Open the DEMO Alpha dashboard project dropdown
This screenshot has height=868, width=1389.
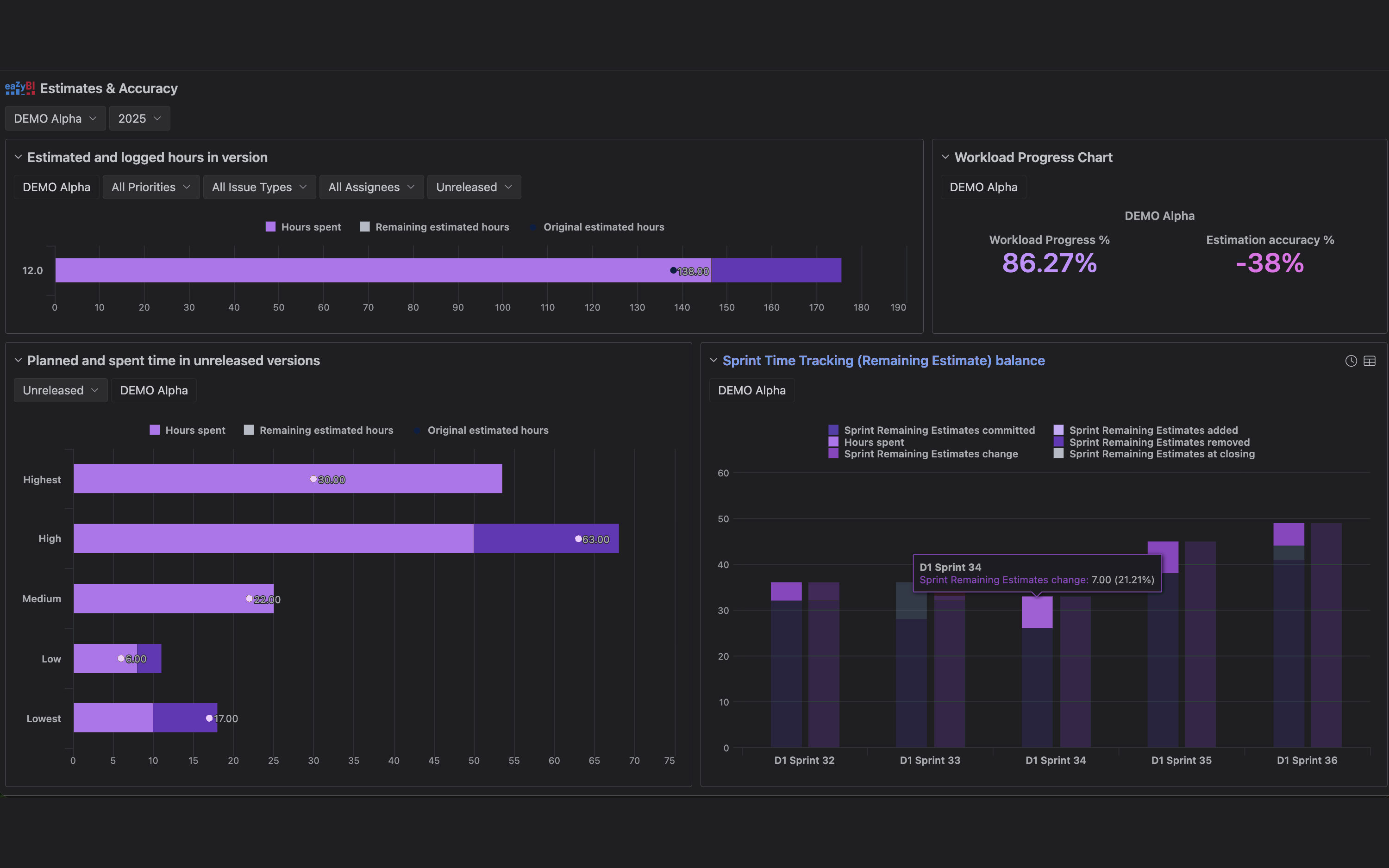(x=56, y=118)
